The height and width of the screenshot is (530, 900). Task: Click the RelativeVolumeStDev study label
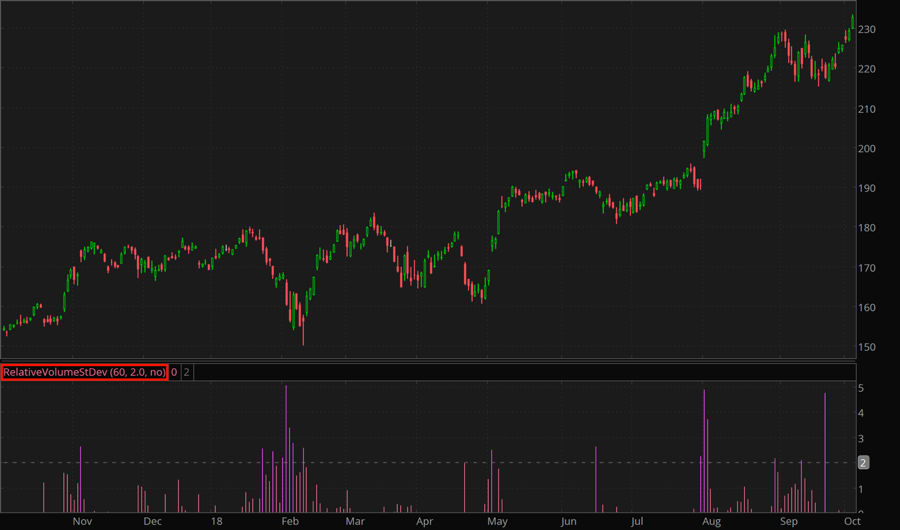tap(84, 372)
